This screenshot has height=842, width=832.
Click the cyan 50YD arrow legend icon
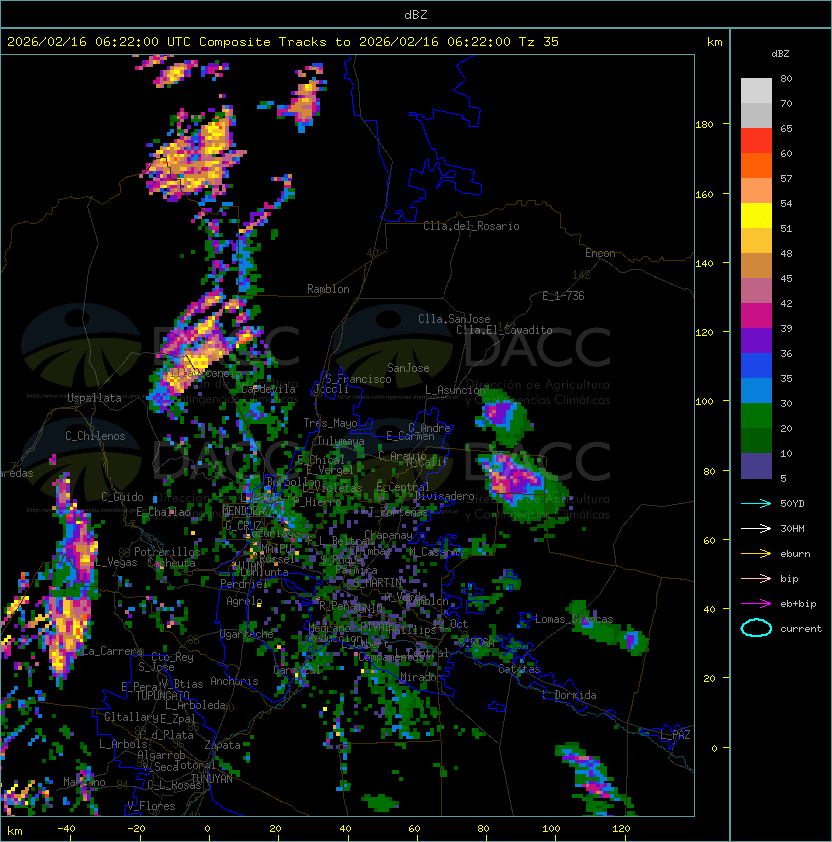coord(756,504)
